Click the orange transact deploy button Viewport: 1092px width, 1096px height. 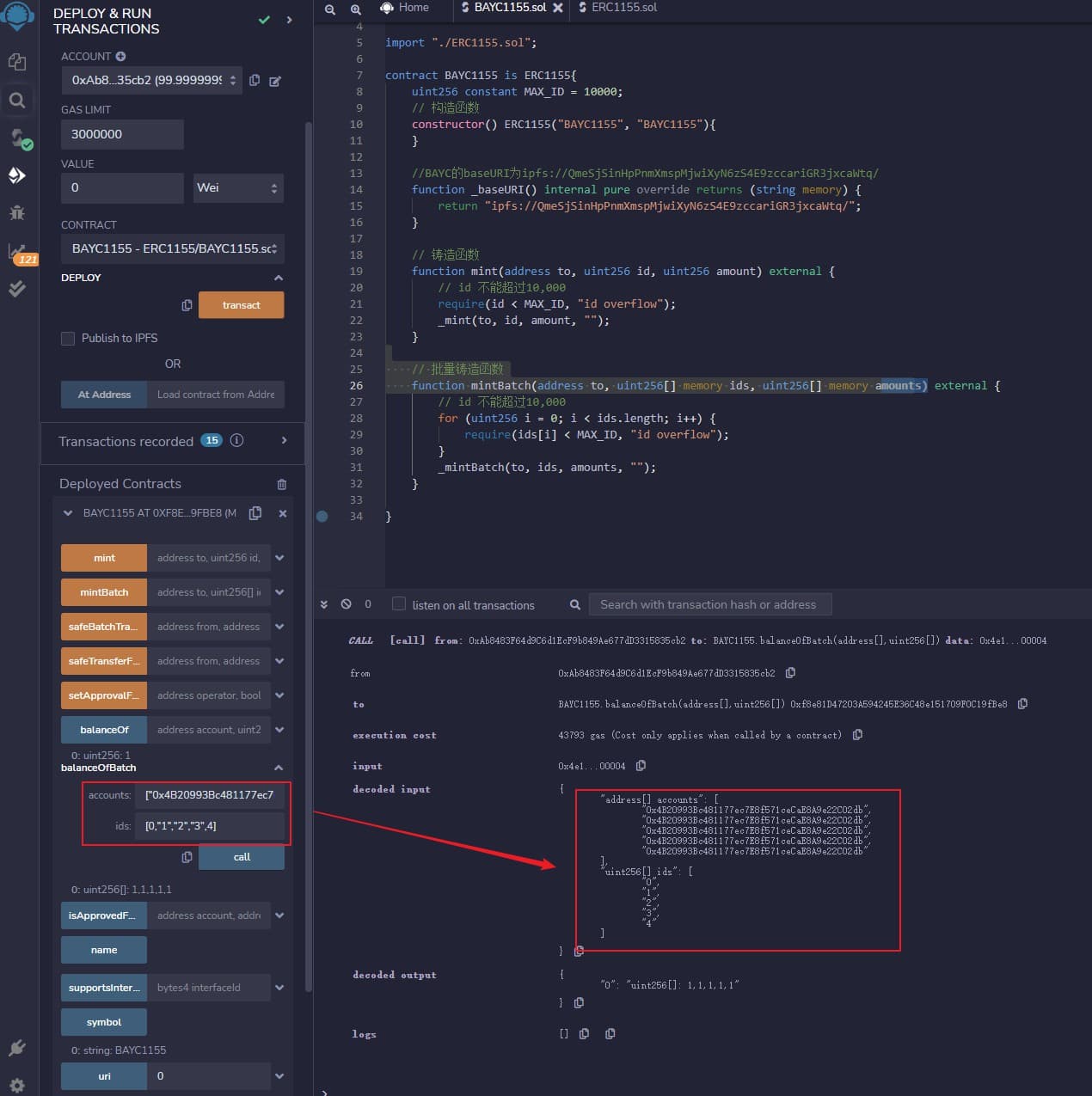(x=241, y=305)
